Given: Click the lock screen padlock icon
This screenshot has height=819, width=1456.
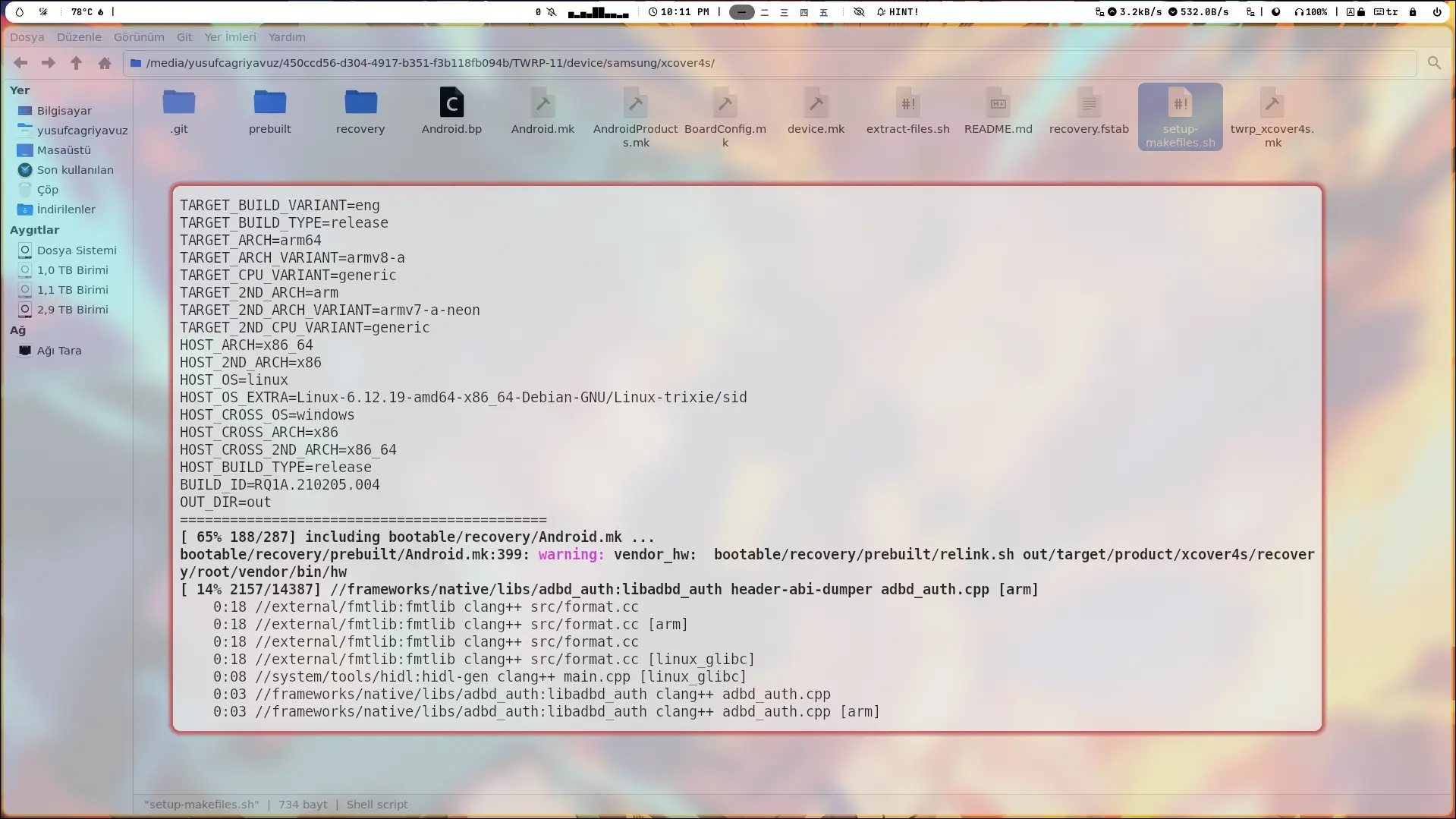Looking at the screenshot, I should click(x=1413, y=12).
